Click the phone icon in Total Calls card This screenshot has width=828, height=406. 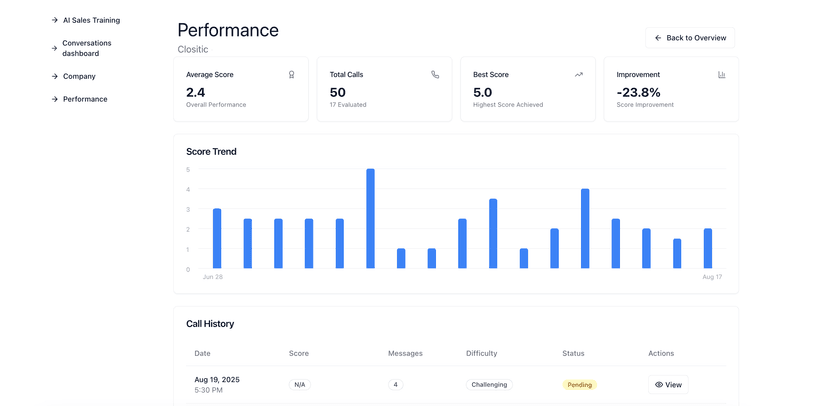click(435, 75)
